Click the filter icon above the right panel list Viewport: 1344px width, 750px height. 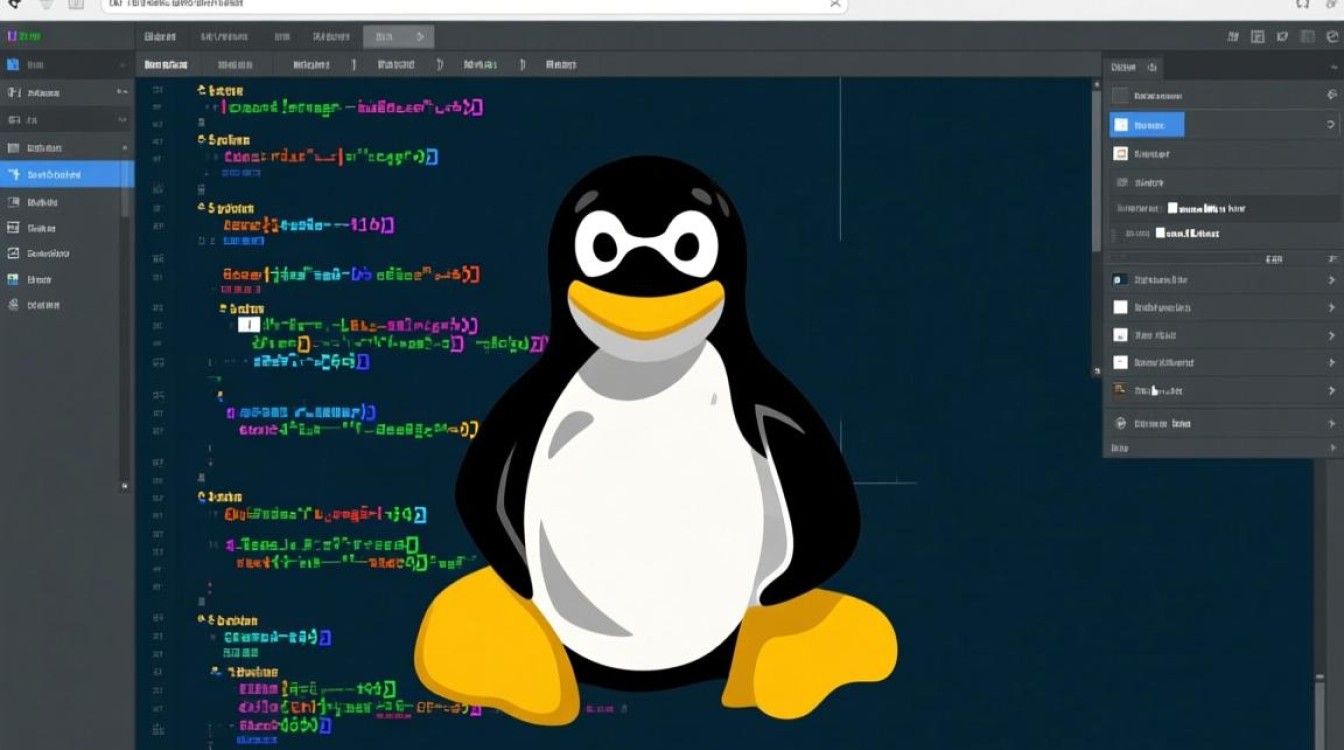click(x=1330, y=257)
